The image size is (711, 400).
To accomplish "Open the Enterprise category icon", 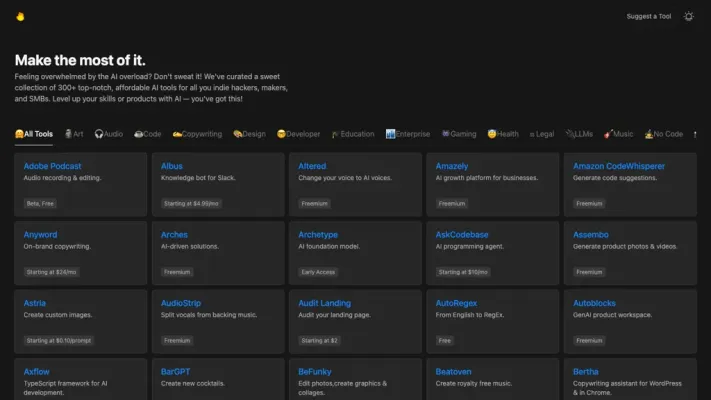I will pos(390,134).
